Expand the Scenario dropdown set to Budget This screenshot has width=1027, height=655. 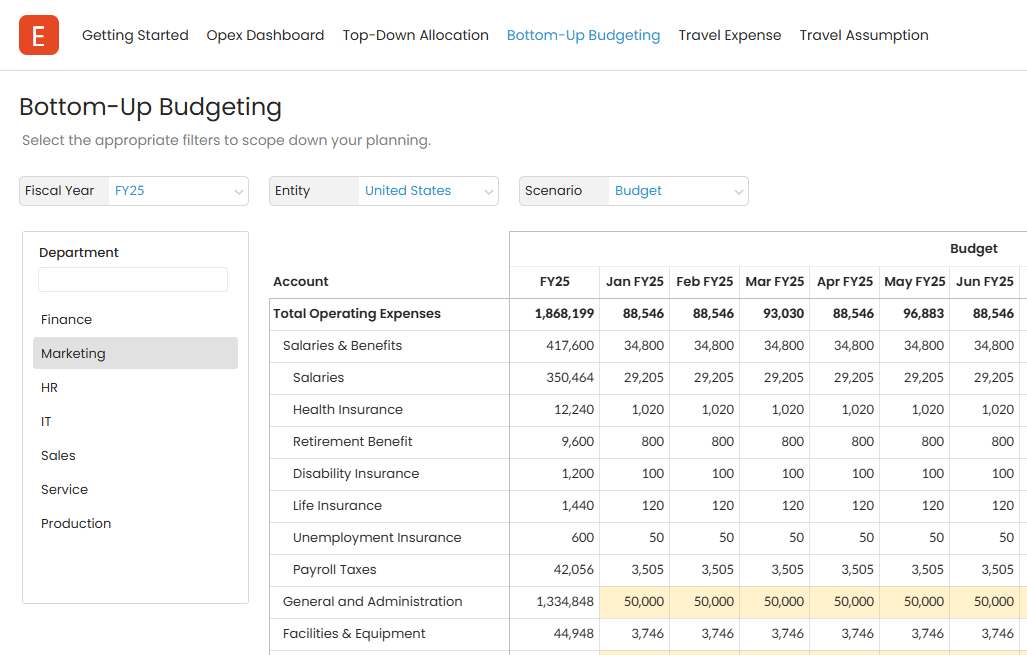678,191
